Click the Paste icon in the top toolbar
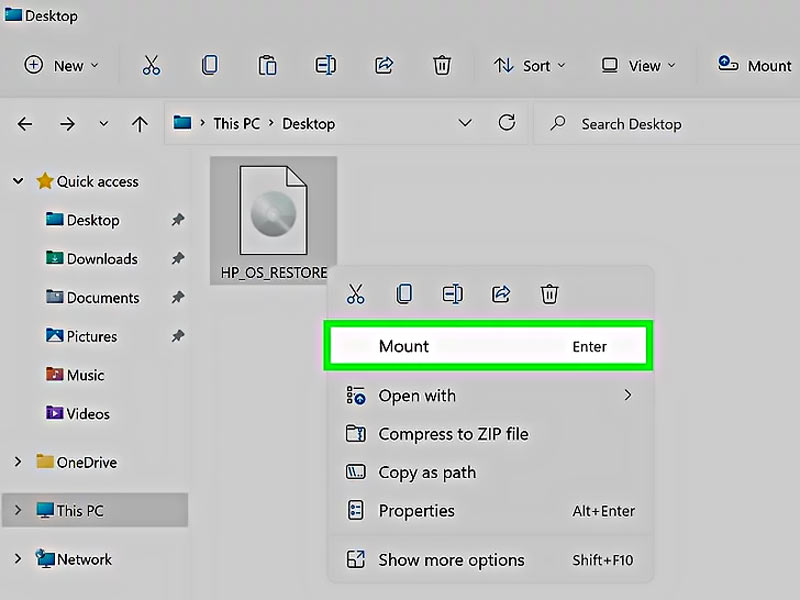 [x=267, y=66]
